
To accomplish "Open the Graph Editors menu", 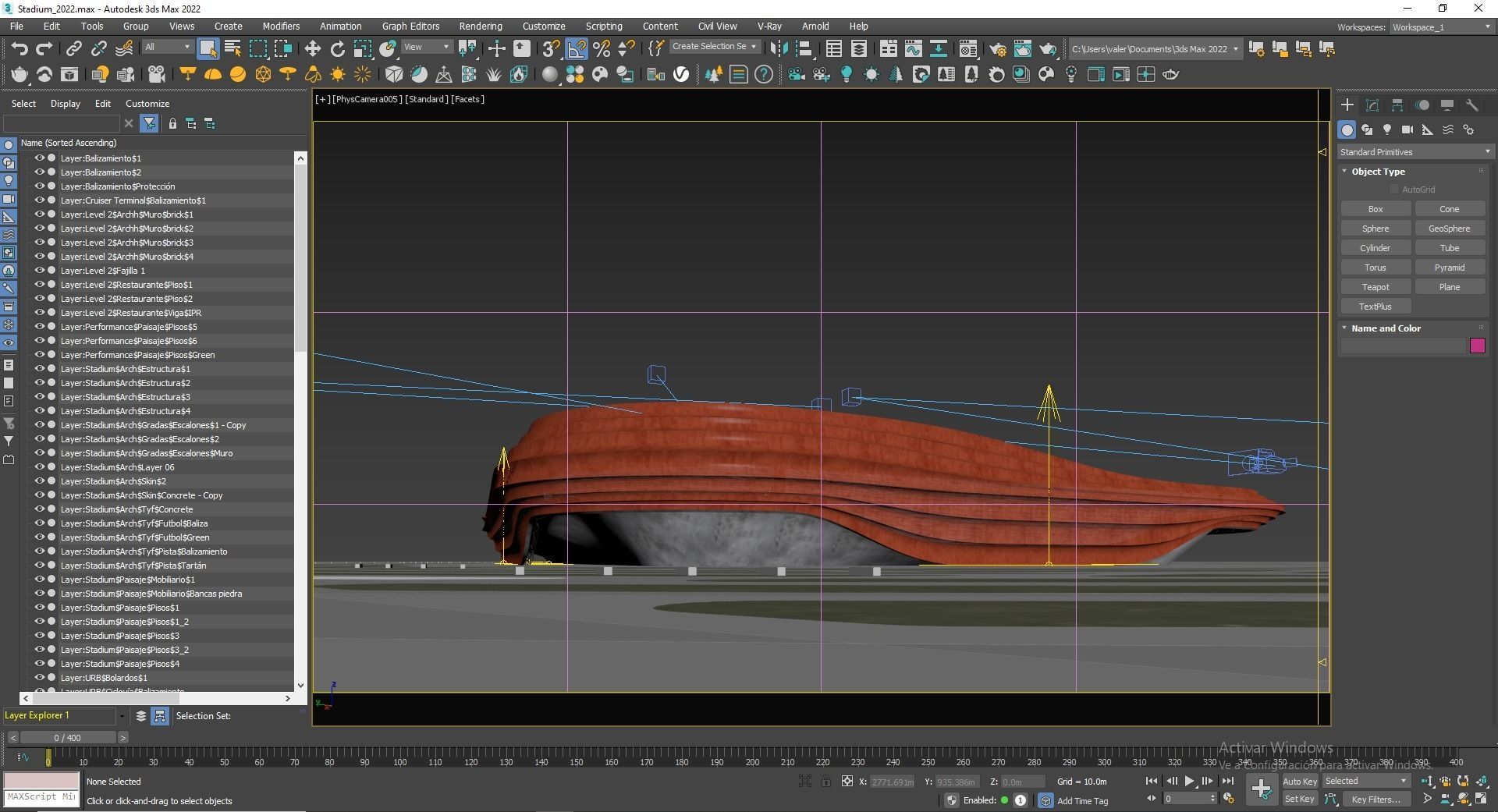I will [x=410, y=26].
